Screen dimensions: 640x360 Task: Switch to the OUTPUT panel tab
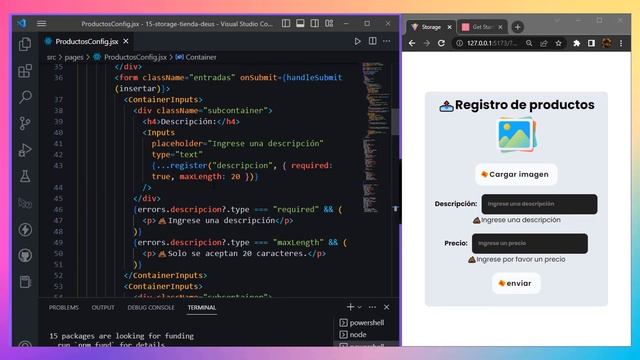click(x=103, y=307)
